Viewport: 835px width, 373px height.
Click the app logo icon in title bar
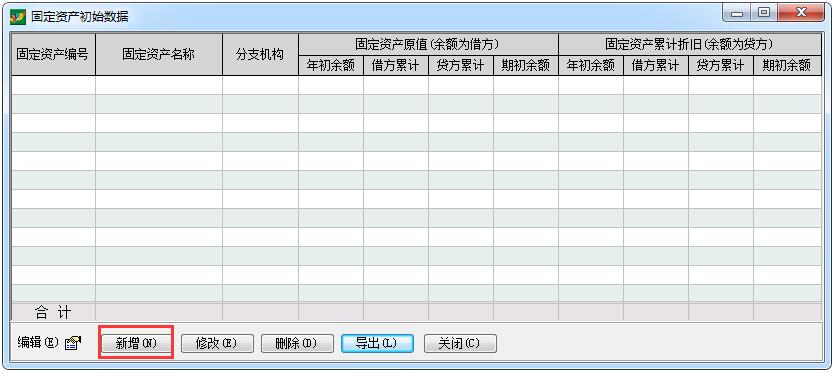coord(17,17)
